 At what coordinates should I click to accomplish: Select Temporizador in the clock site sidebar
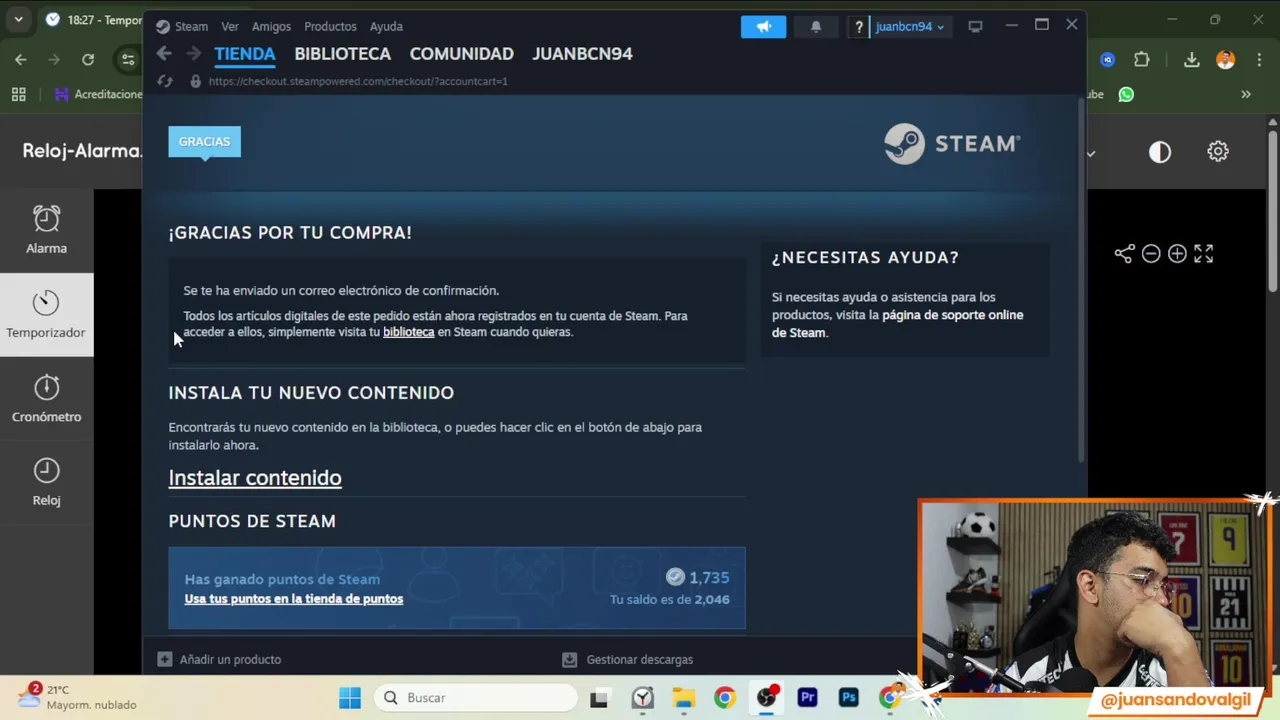(x=46, y=315)
